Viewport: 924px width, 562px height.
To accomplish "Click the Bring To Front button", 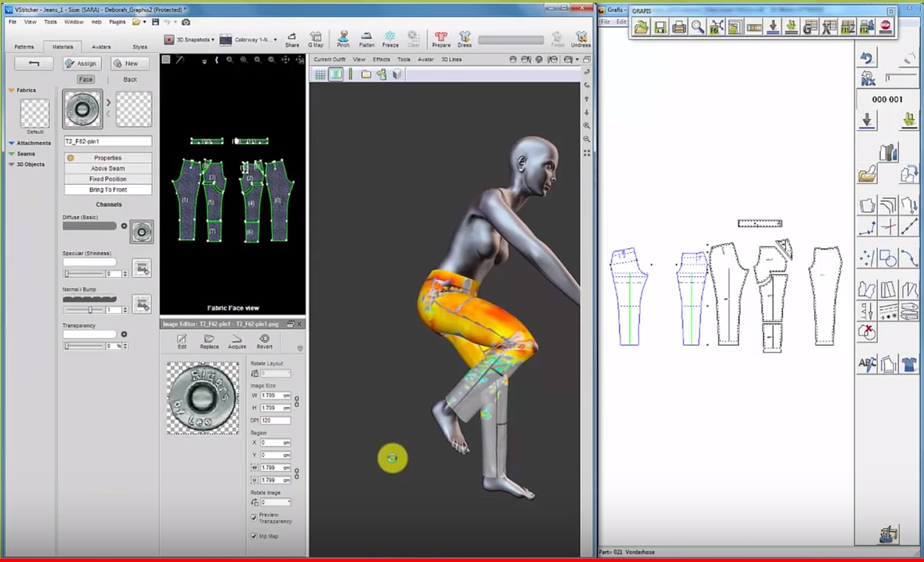I will (x=108, y=189).
